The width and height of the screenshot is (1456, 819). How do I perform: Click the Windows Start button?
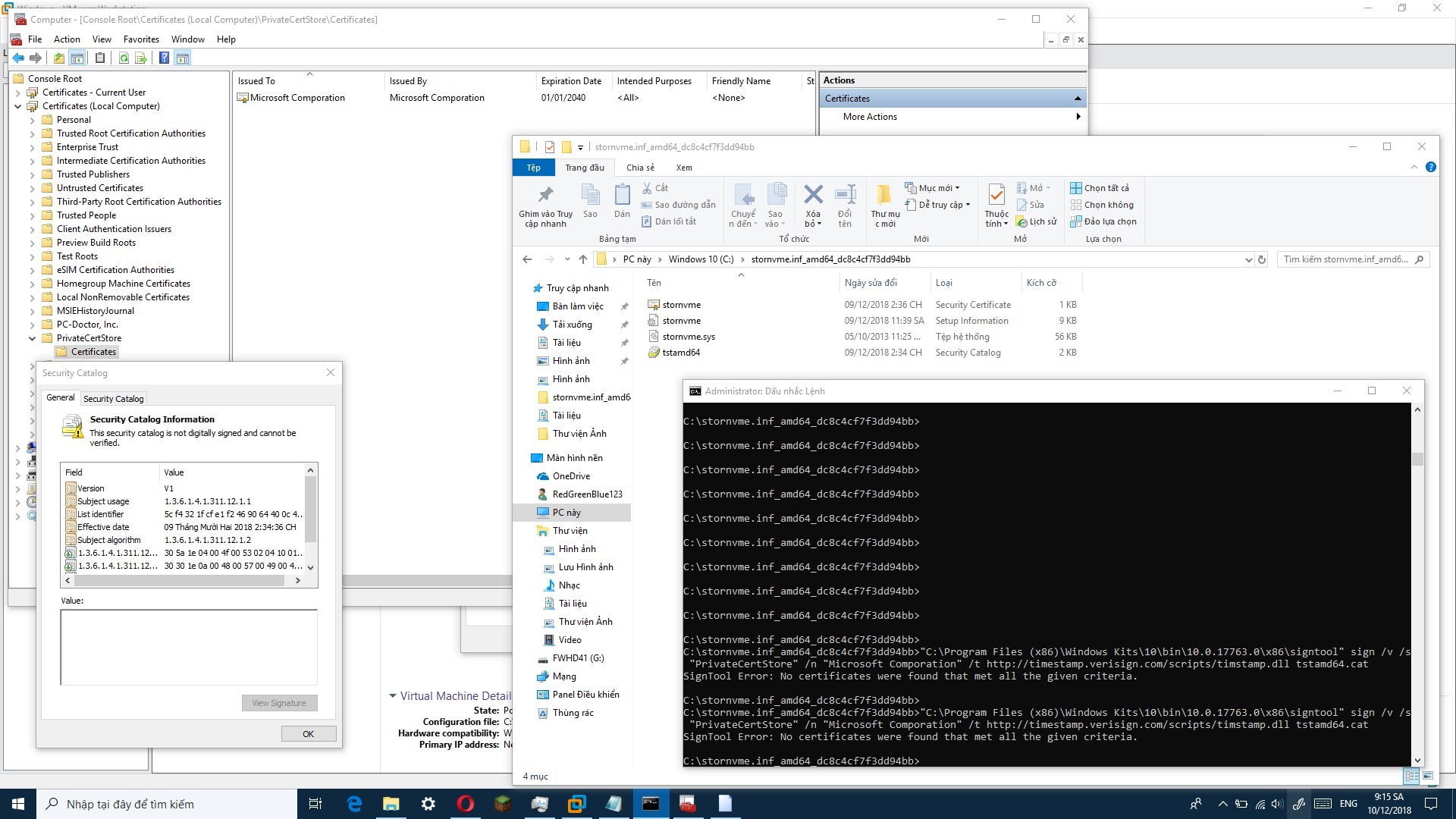tap(18, 804)
